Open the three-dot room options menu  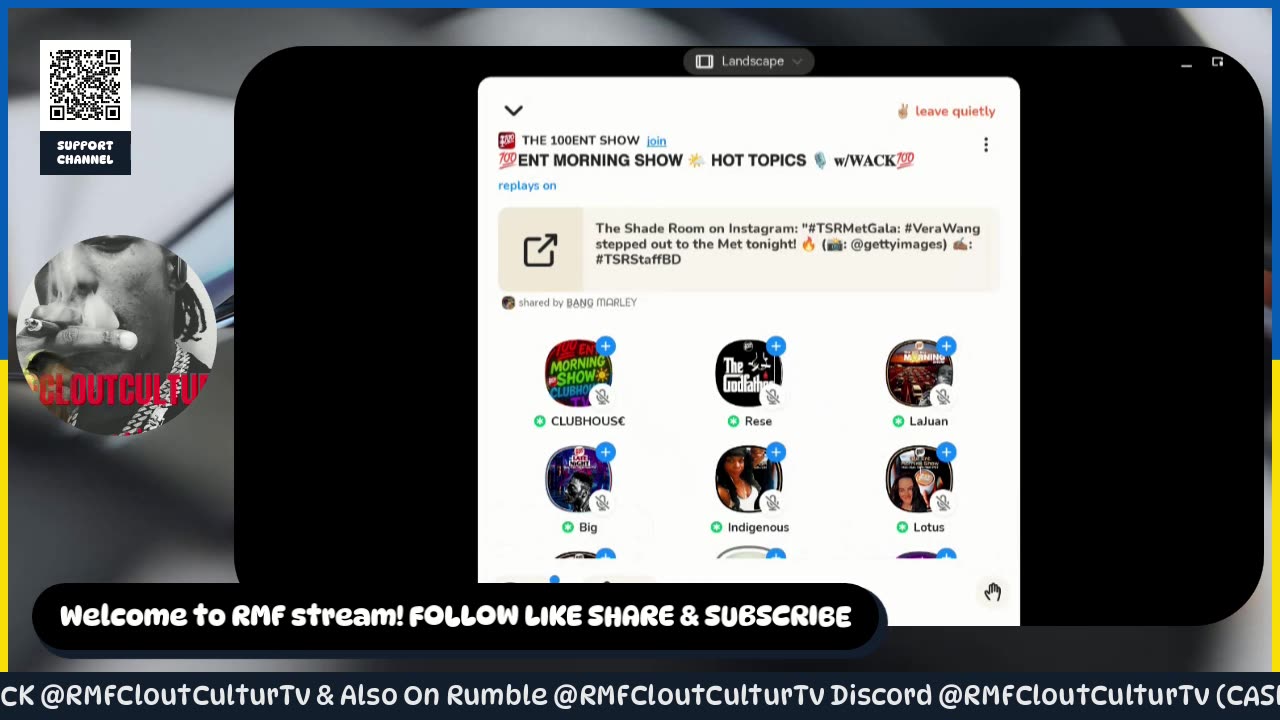click(x=986, y=145)
